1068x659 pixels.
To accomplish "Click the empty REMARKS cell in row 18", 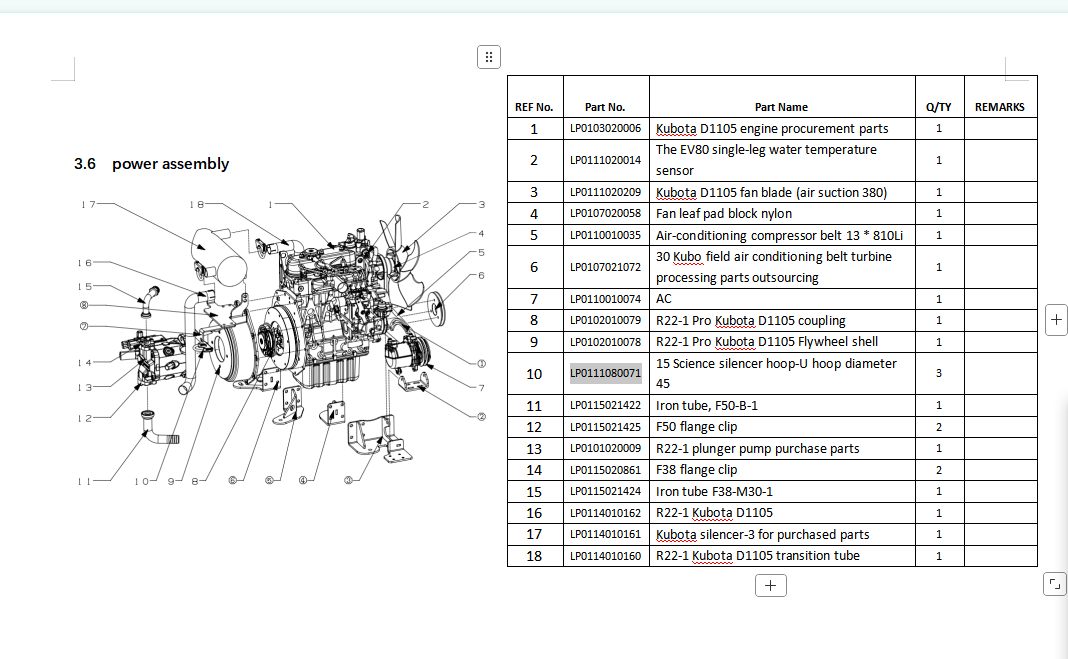I will tap(1001, 556).
